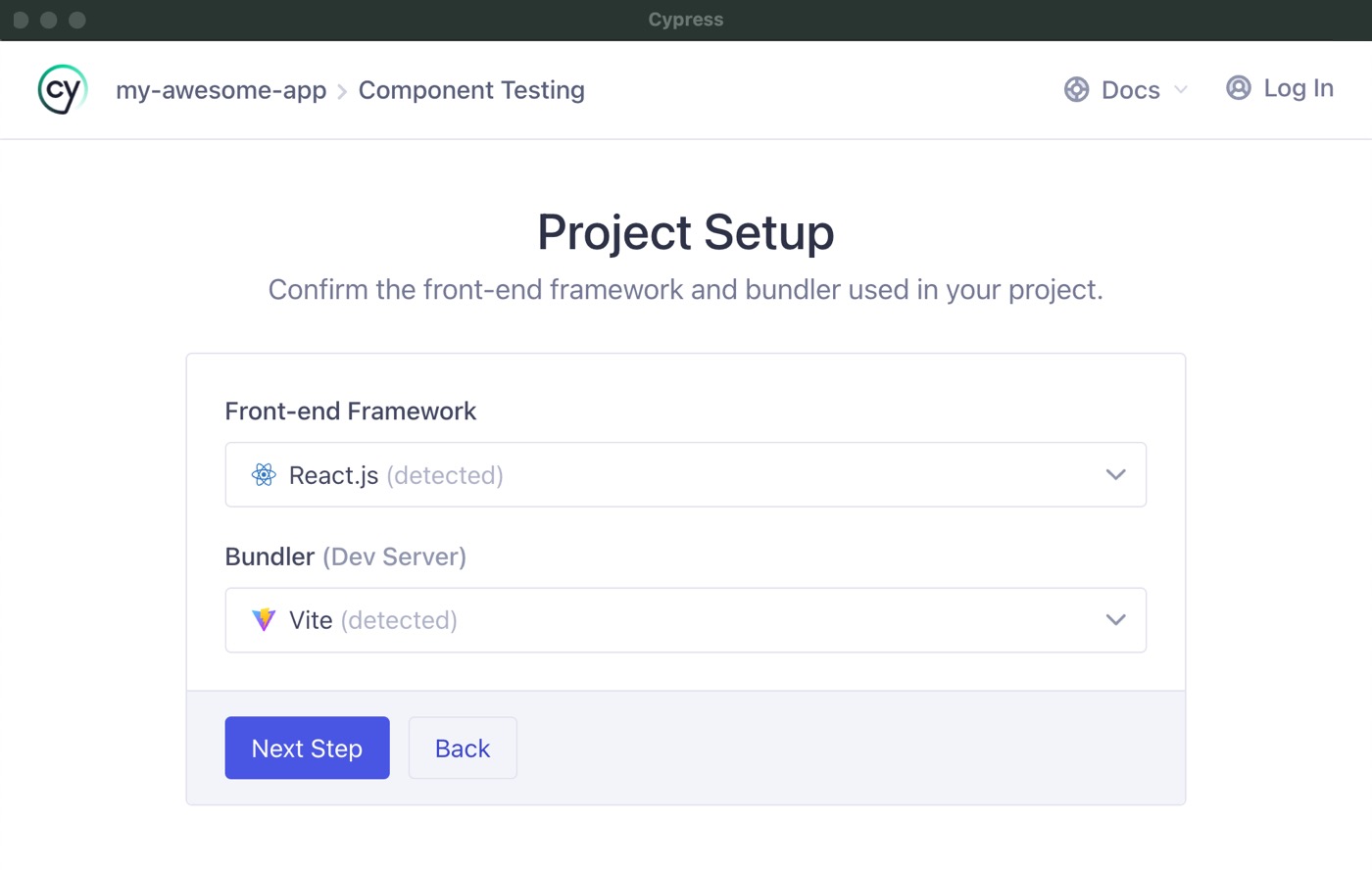The width and height of the screenshot is (1372, 870).
Task: Select the Component Testing breadcrumb entry
Action: click(x=471, y=89)
